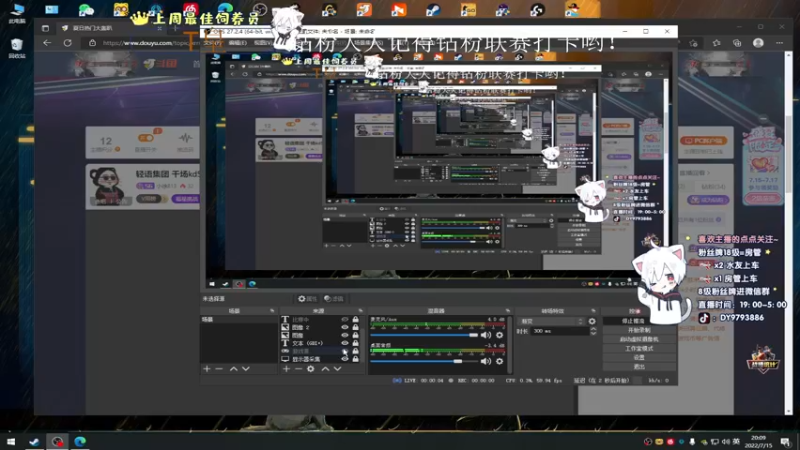800x450 pixels.
Task: Toggle the lock on the 文本 (GDI+) source
Action: pyautogui.click(x=356, y=343)
